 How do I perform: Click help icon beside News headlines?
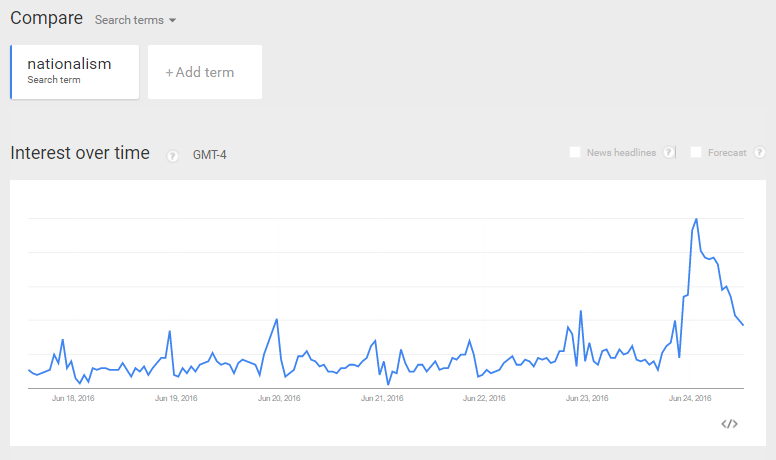(668, 152)
